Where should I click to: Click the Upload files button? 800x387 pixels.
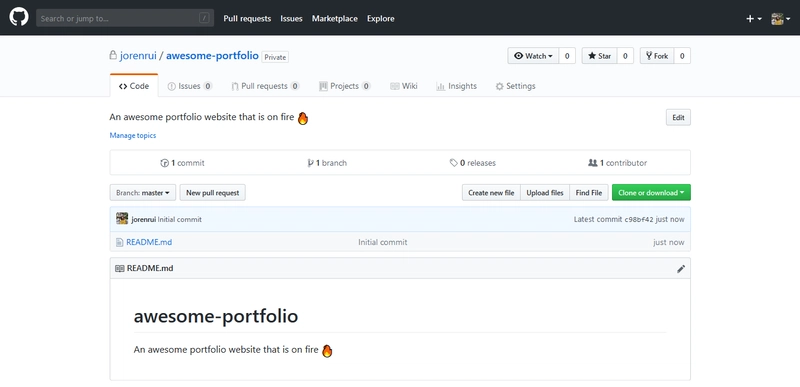[545, 193]
